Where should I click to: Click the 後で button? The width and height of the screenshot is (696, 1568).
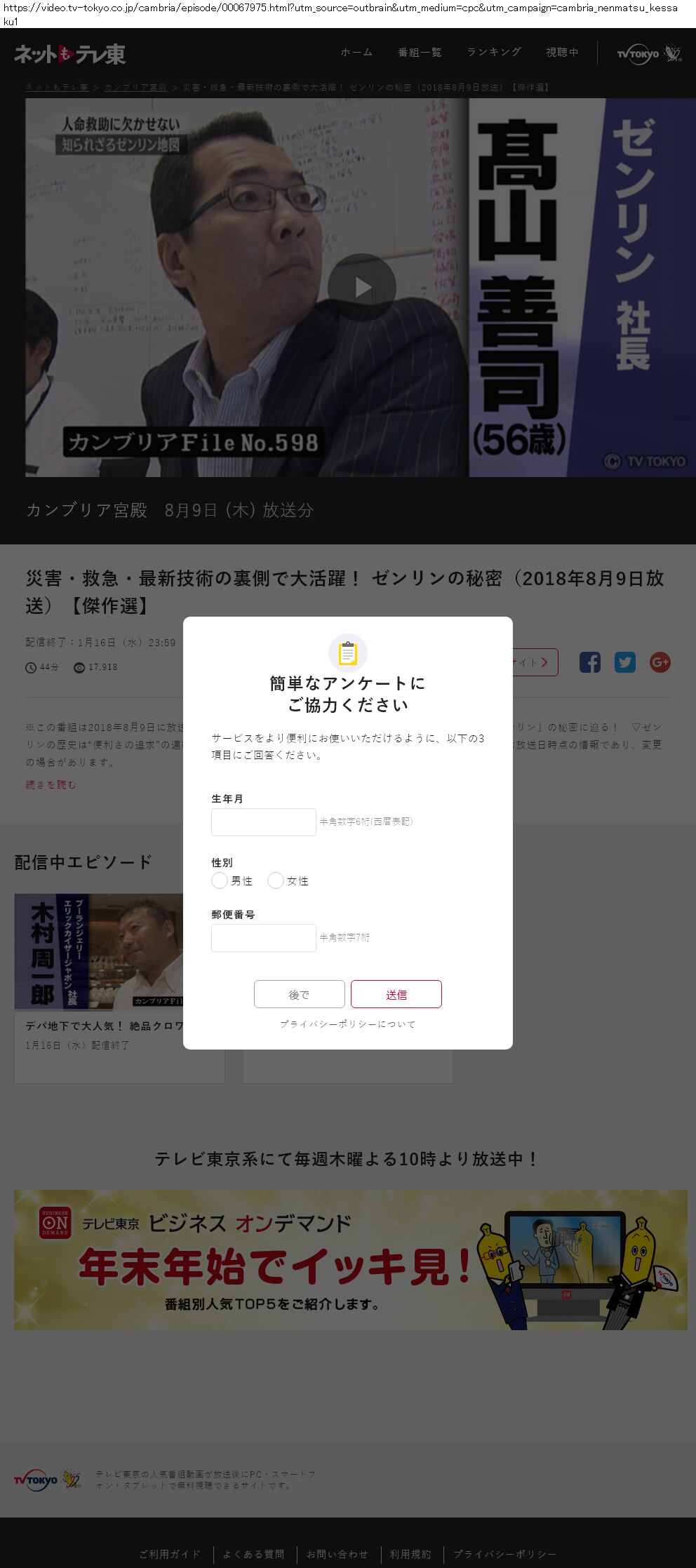[300, 994]
